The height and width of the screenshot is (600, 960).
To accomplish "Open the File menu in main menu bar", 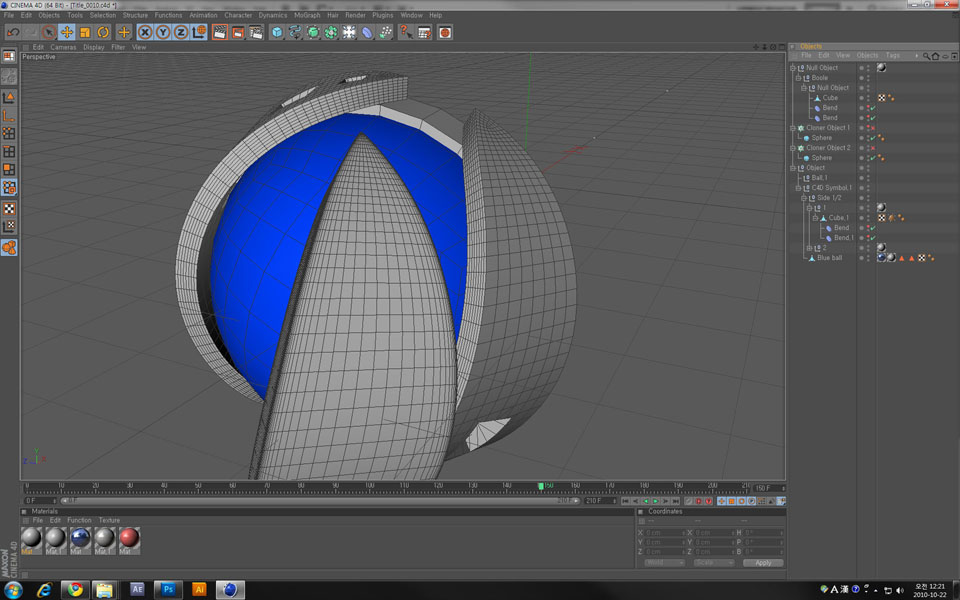I will (x=9, y=15).
